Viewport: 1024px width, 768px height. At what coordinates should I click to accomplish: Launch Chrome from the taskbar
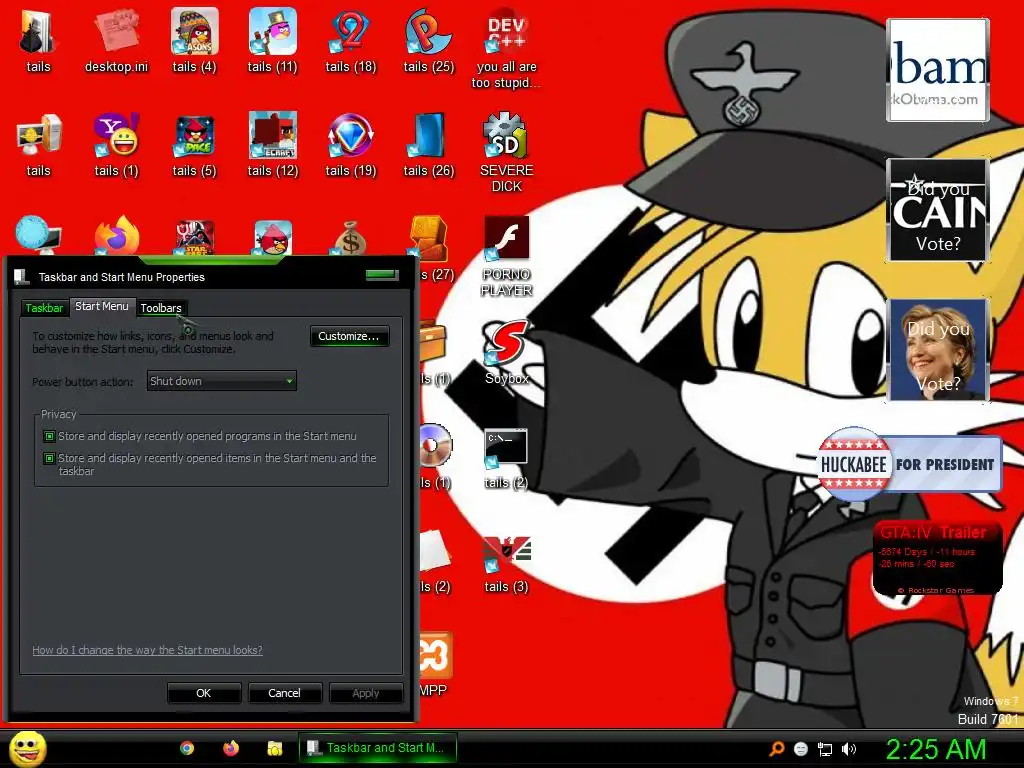[187, 748]
